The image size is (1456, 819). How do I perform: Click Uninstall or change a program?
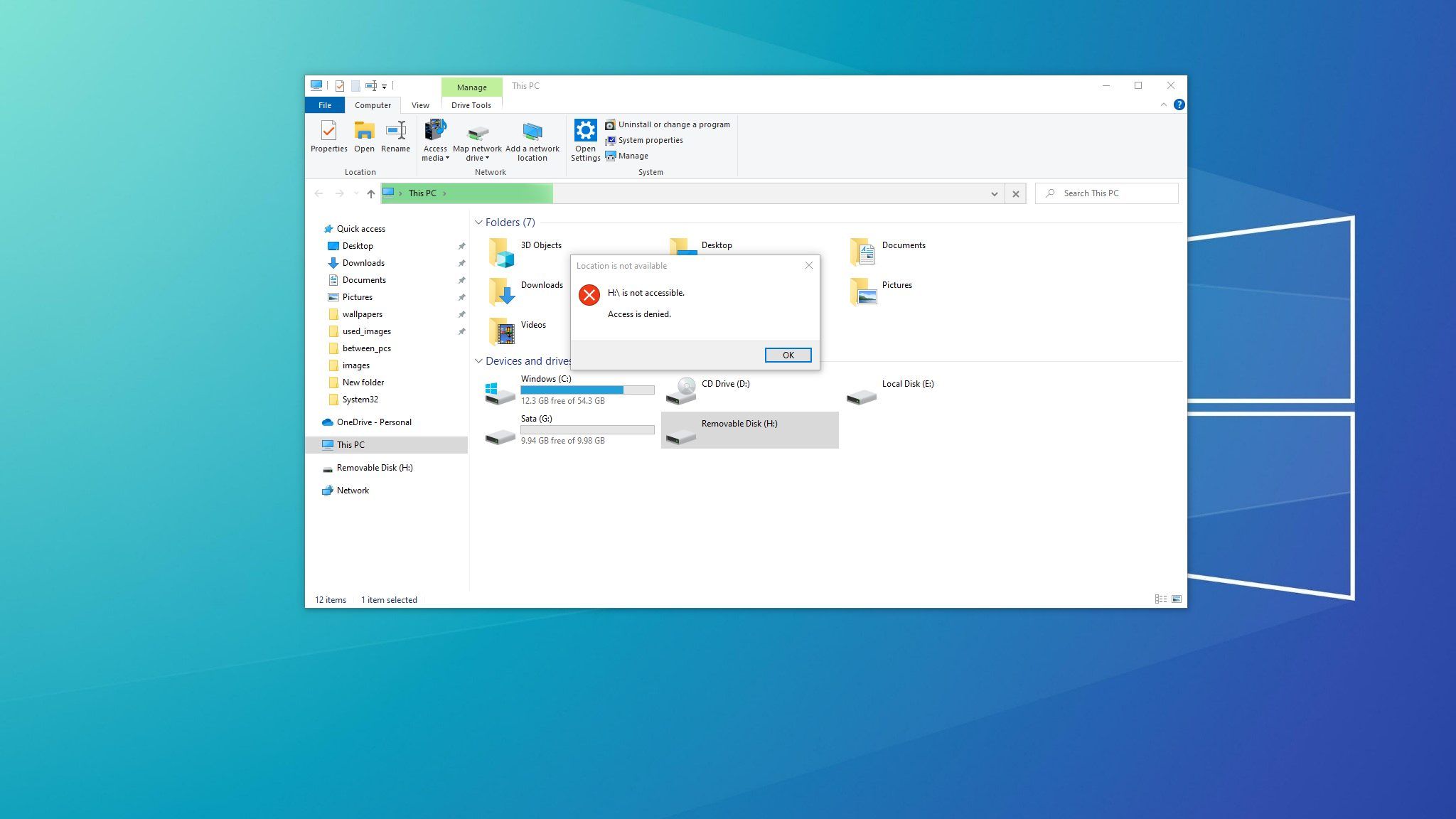tap(673, 124)
